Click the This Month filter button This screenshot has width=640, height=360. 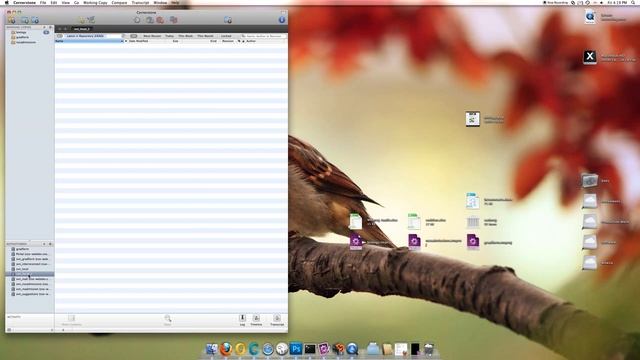click(x=205, y=36)
